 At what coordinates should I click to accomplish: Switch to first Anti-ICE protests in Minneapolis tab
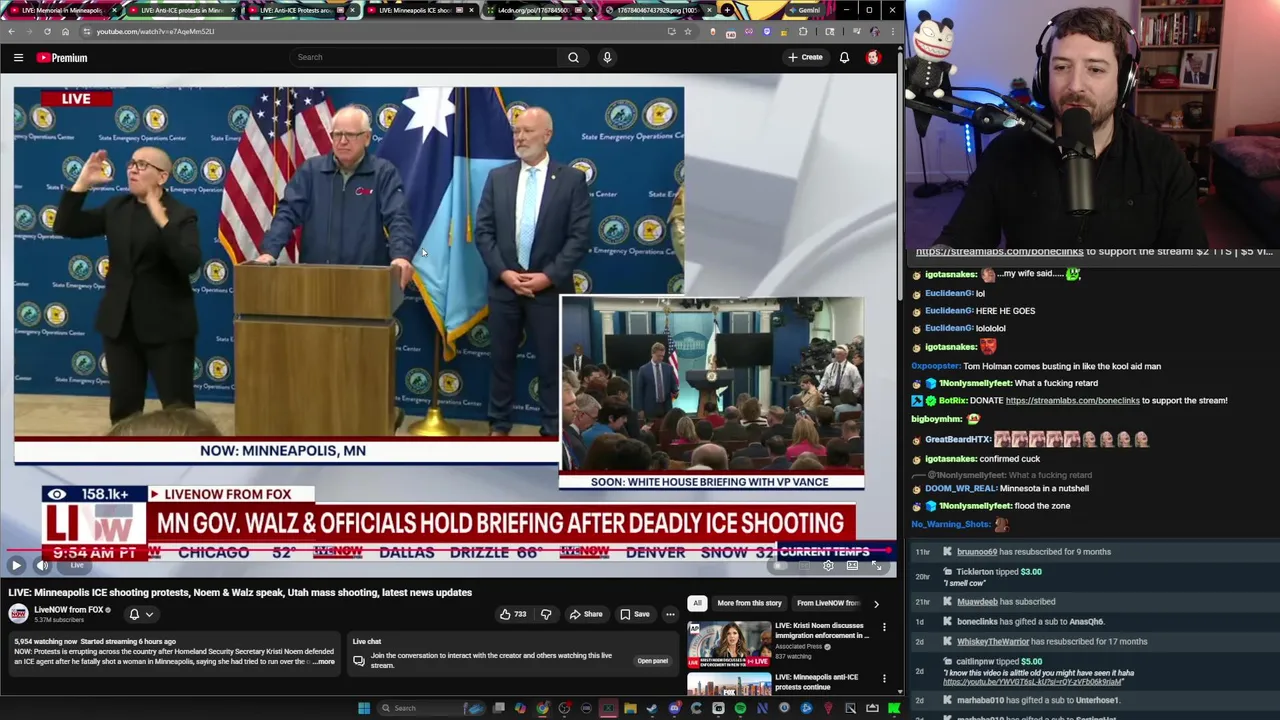click(x=182, y=10)
